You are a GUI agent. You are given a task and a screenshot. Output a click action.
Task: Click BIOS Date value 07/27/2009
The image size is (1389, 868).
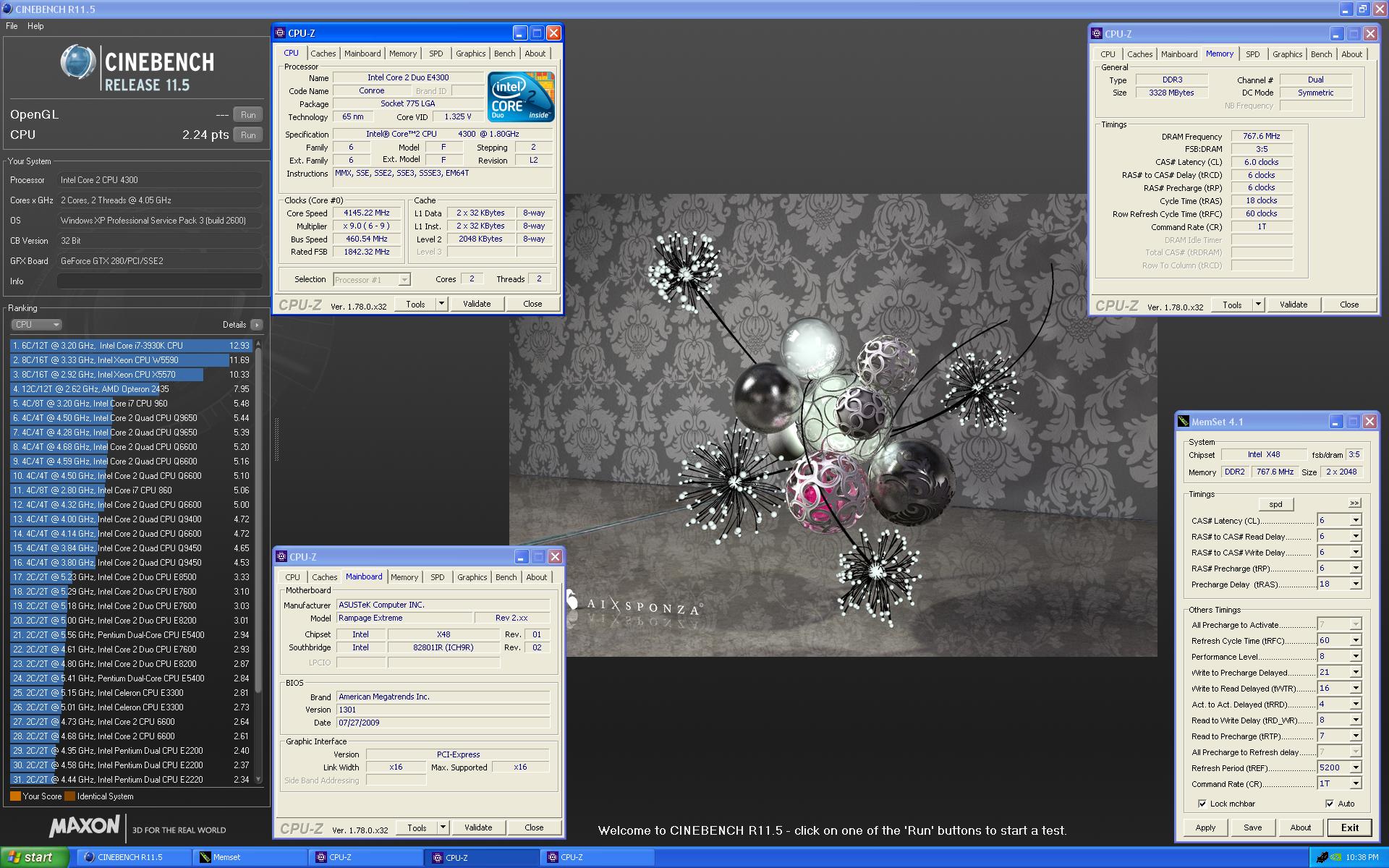coord(443,723)
